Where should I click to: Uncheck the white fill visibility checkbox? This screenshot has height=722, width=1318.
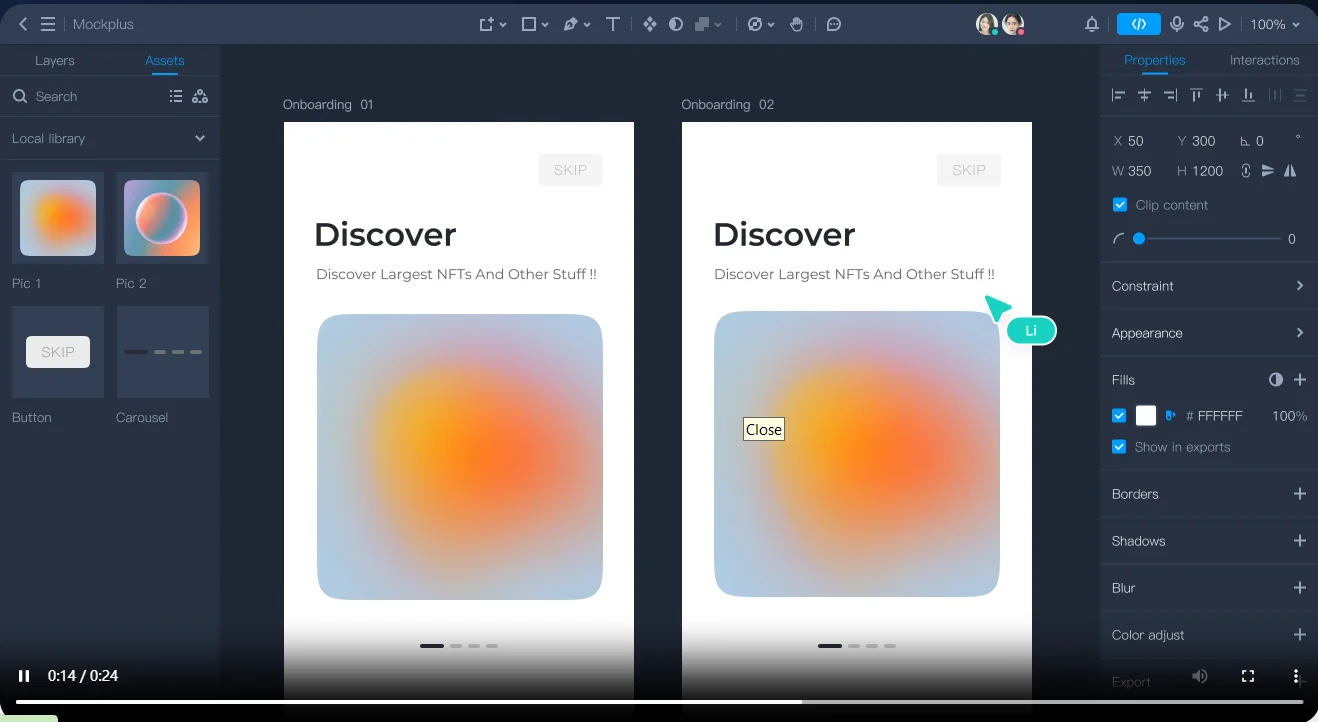point(1119,415)
